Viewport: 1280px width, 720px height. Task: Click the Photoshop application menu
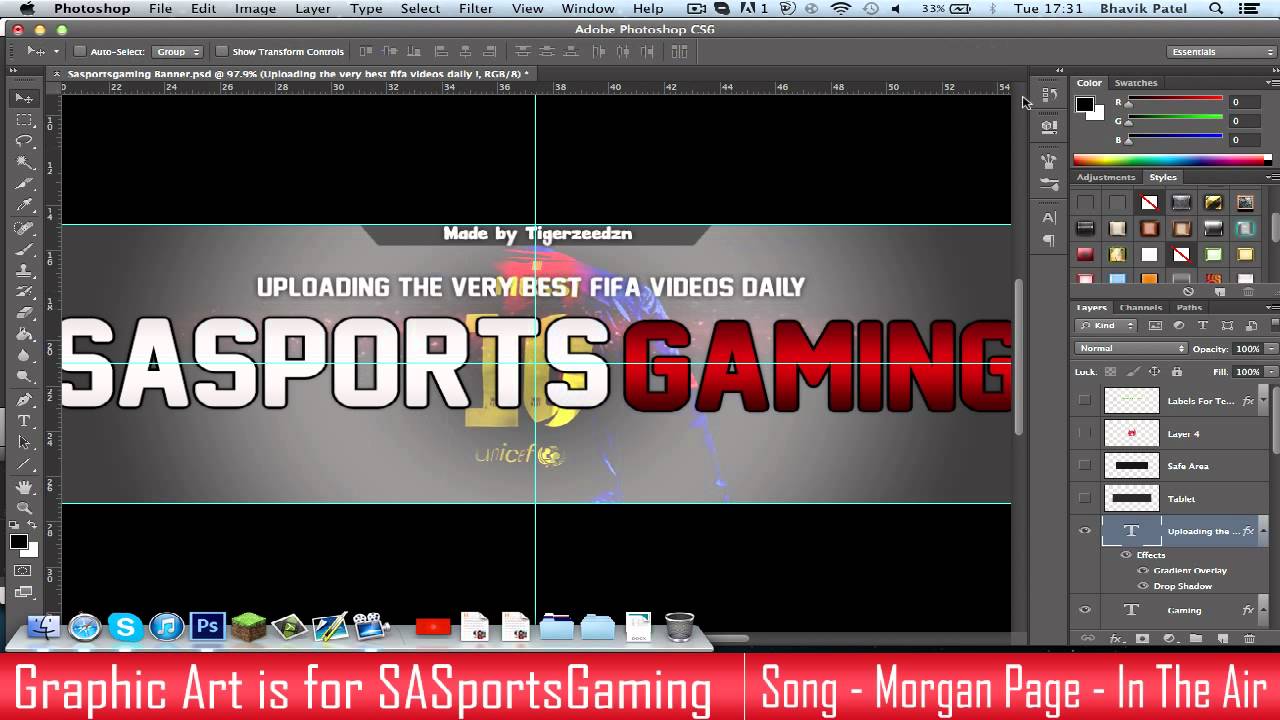click(92, 8)
